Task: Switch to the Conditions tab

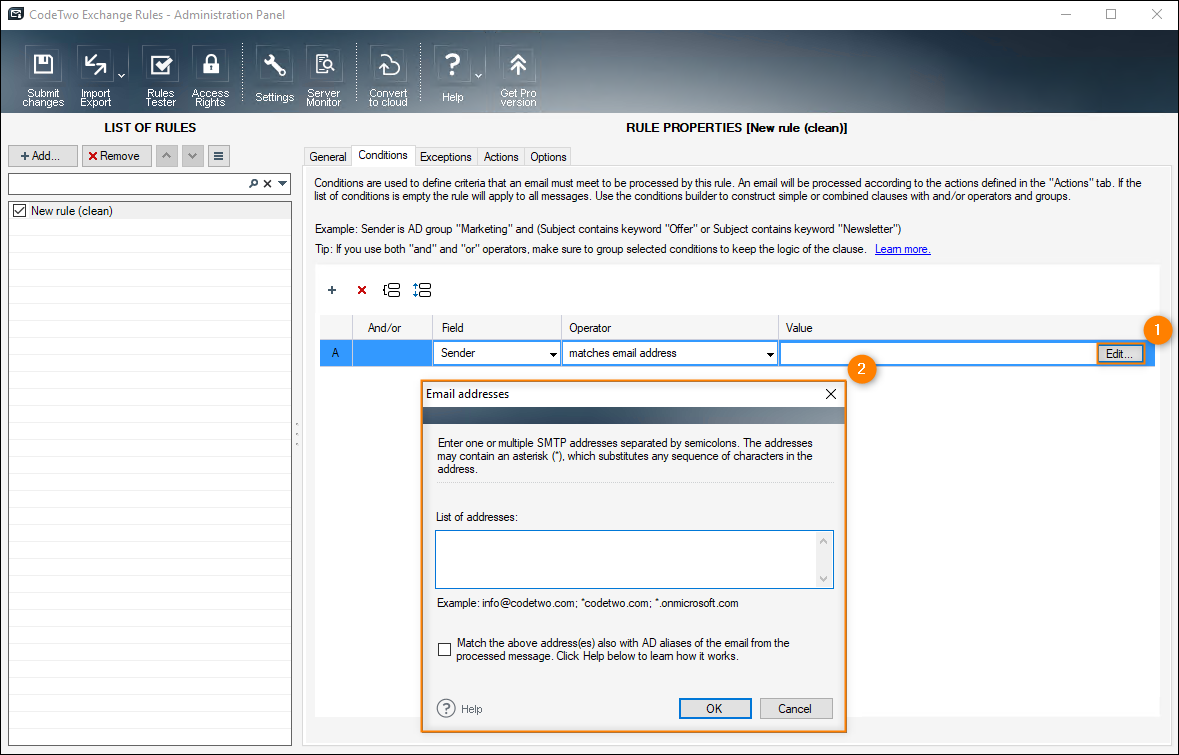Action: (383, 155)
